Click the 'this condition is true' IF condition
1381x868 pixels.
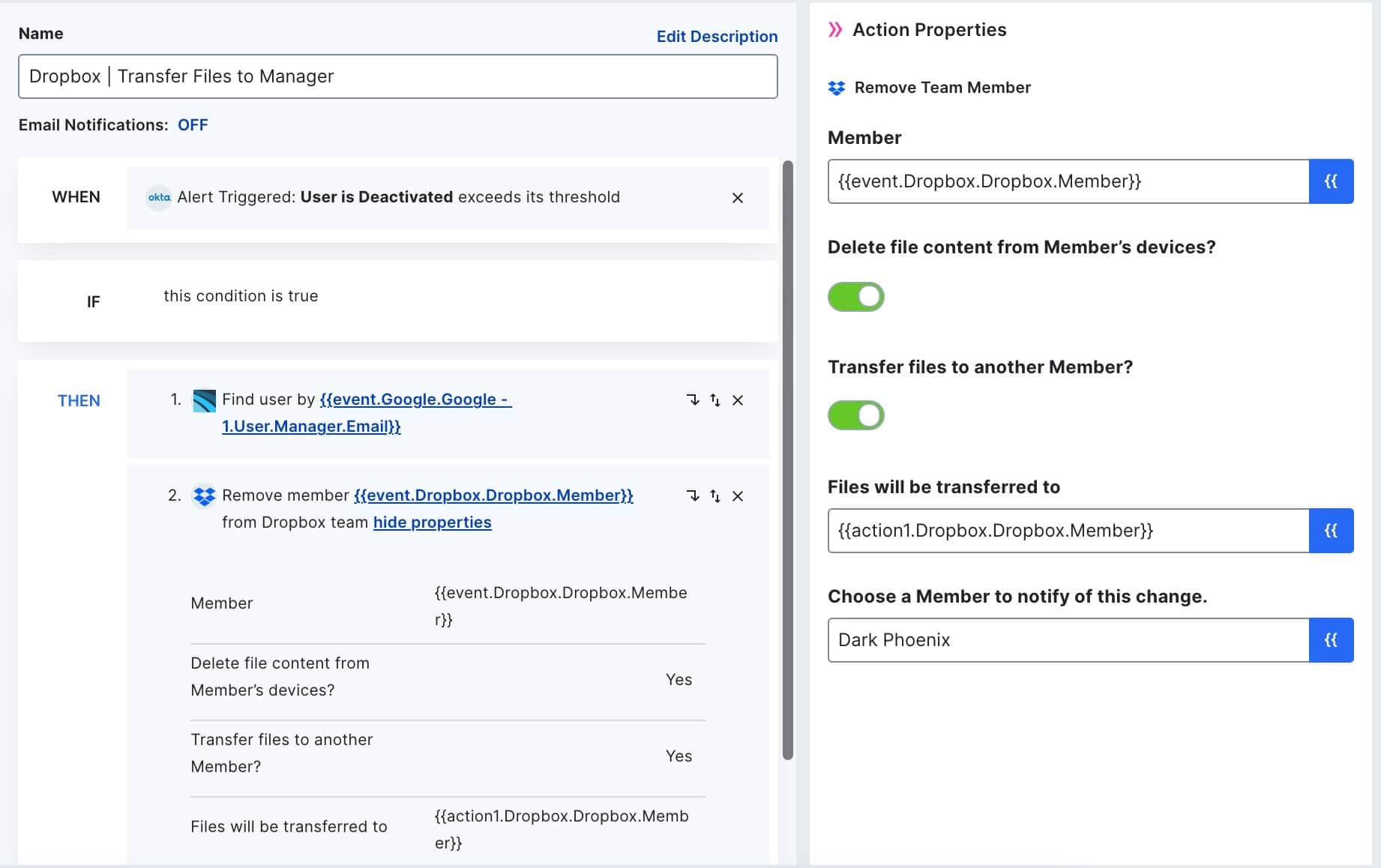tap(241, 296)
